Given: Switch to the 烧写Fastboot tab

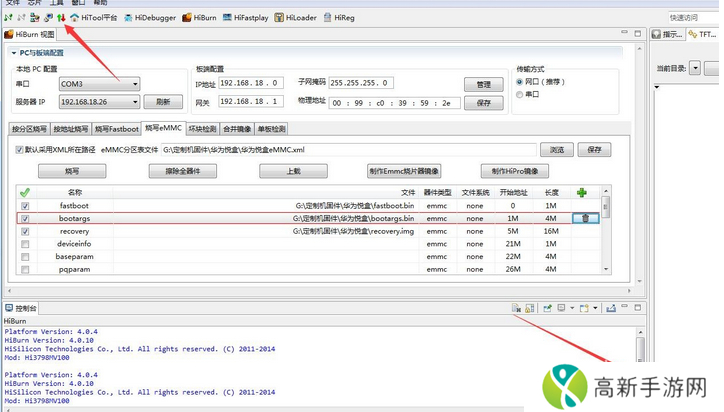Looking at the screenshot, I should point(116,129).
